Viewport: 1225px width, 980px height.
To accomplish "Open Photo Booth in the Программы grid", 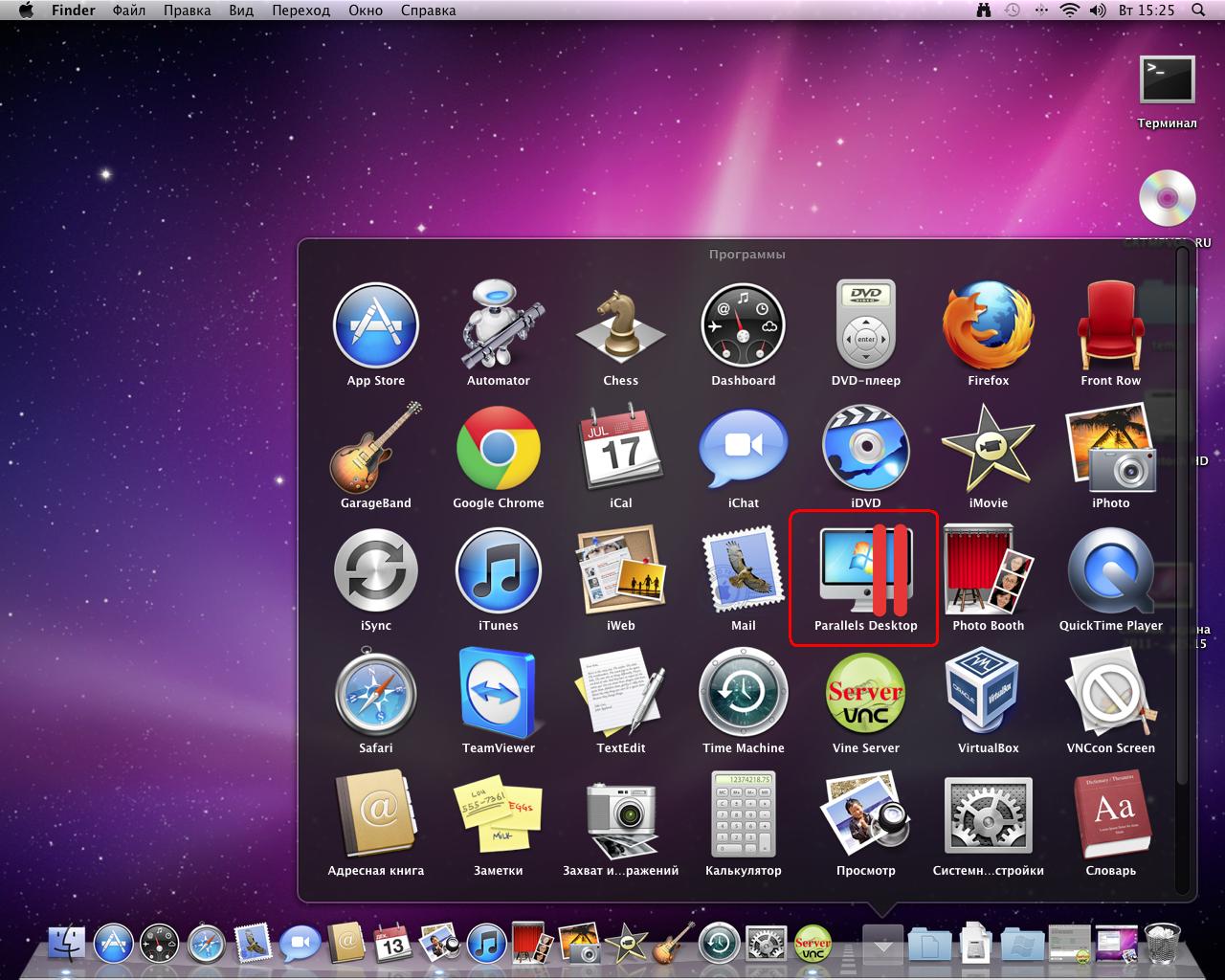I will pyautogui.click(x=989, y=571).
